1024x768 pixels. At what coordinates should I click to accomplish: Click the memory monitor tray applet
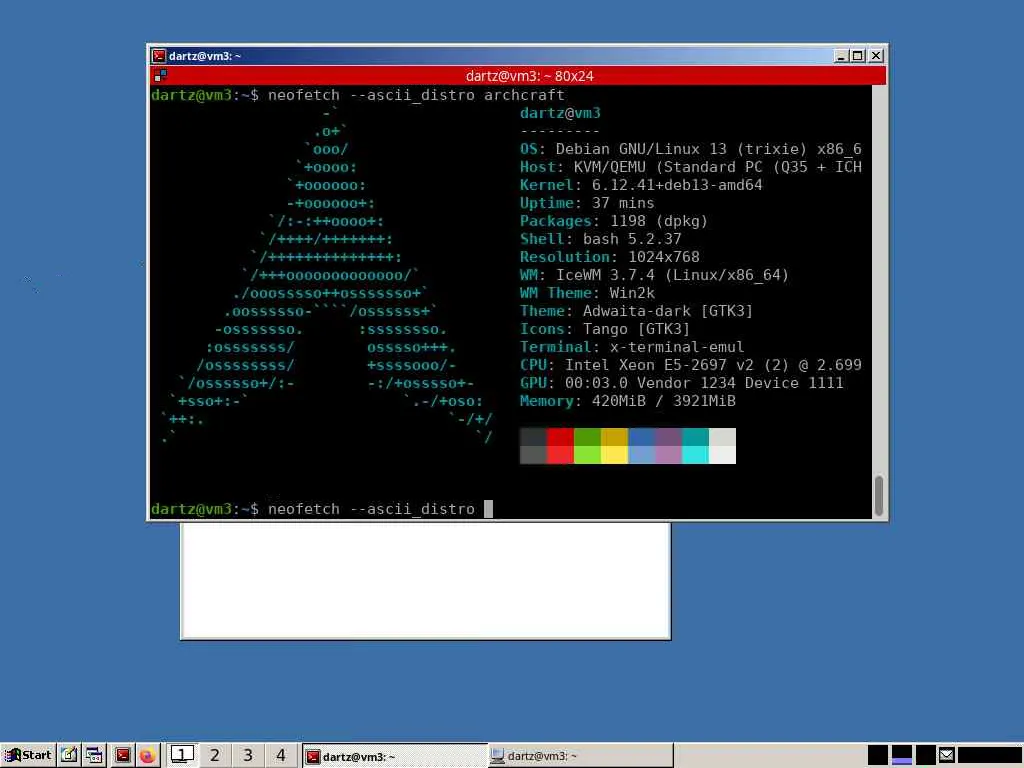coord(925,755)
